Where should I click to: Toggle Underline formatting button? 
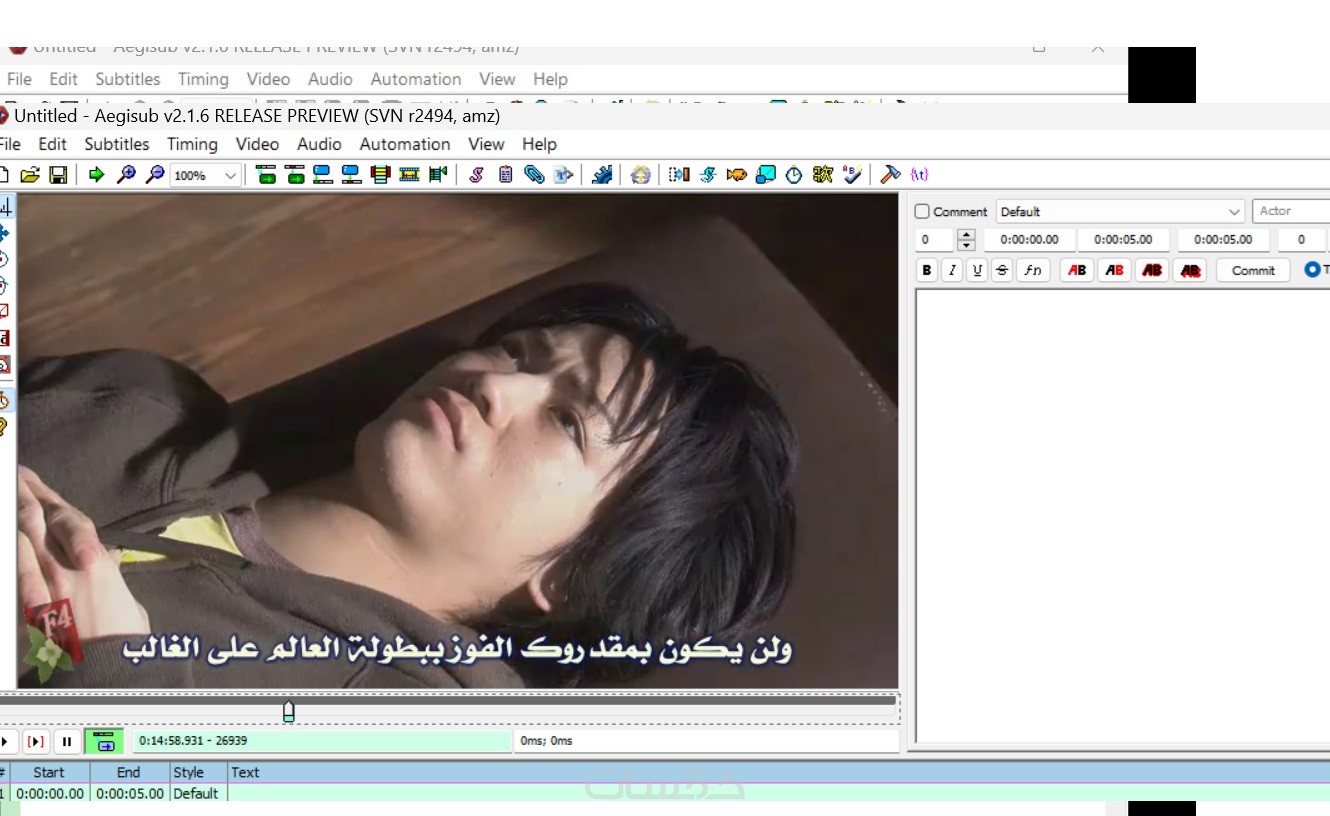point(977,270)
